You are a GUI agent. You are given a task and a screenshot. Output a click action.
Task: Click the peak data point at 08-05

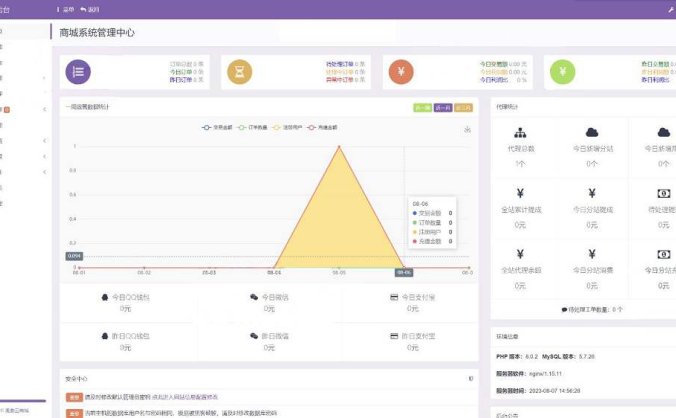339,147
